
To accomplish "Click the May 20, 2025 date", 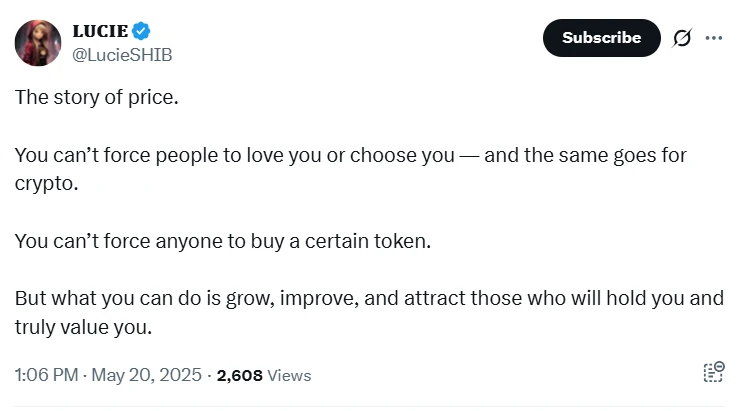I will tap(146, 375).
